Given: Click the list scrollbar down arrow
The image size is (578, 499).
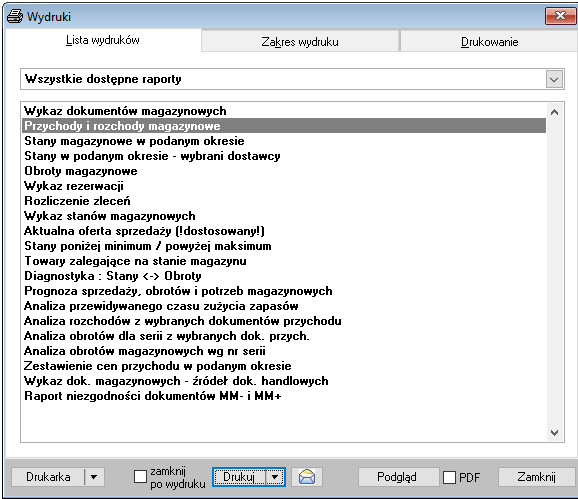Looking at the screenshot, I should pyautogui.click(x=554, y=432).
